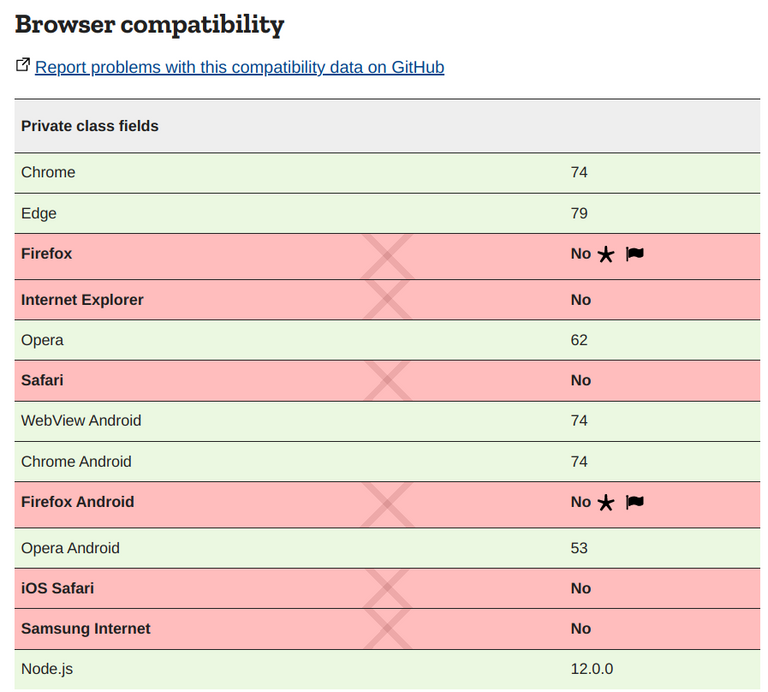This screenshot has height=692, width=768.
Task: Click the Samsung Internet No cell
Action: 581,629
